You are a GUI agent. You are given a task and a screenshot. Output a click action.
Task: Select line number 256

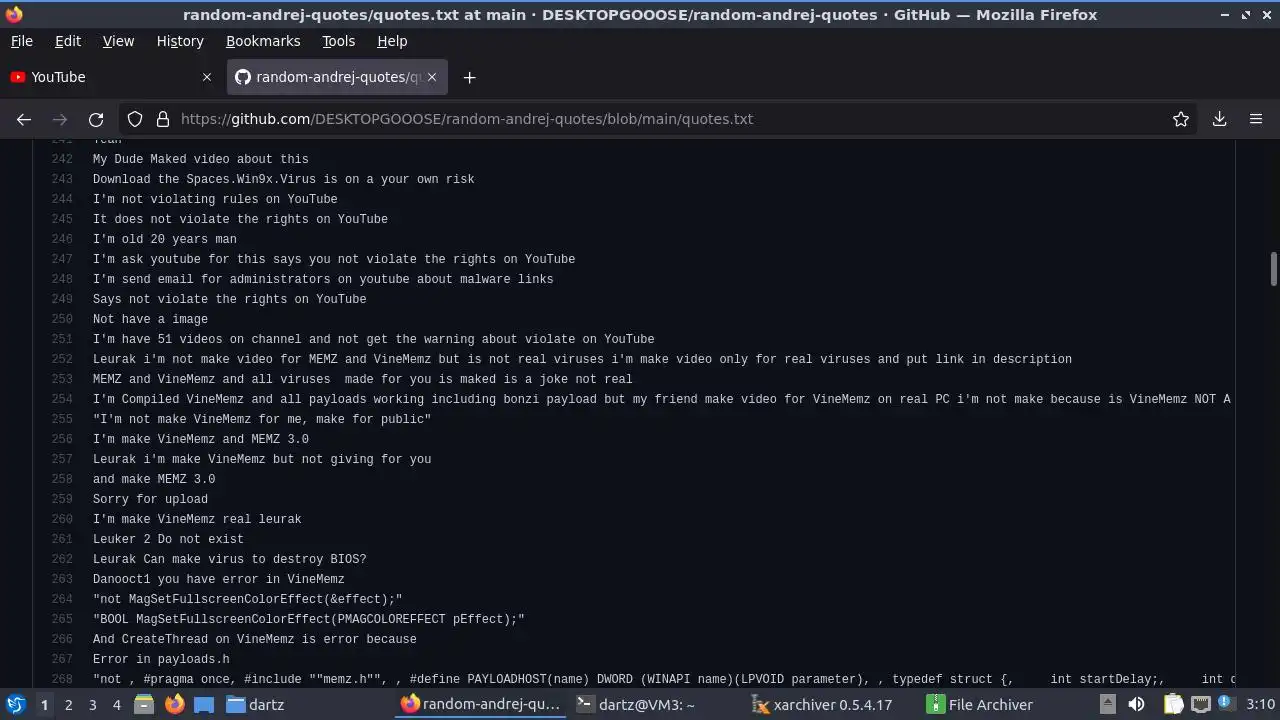[x=62, y=439]
